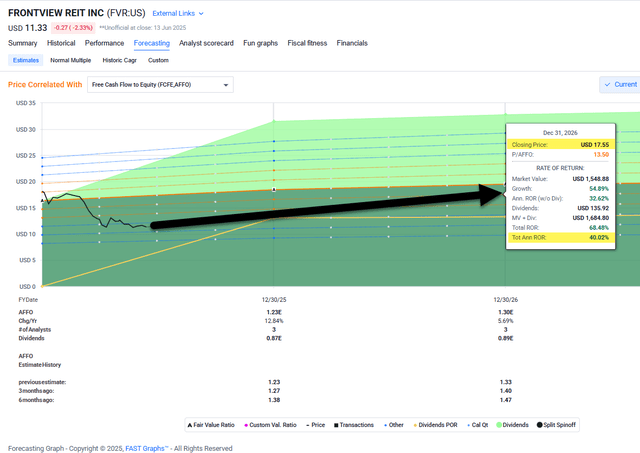Click the 3 months ago 1.40 value
The height and width of the screenshot is (453, 640).
(x=505, y=391)
